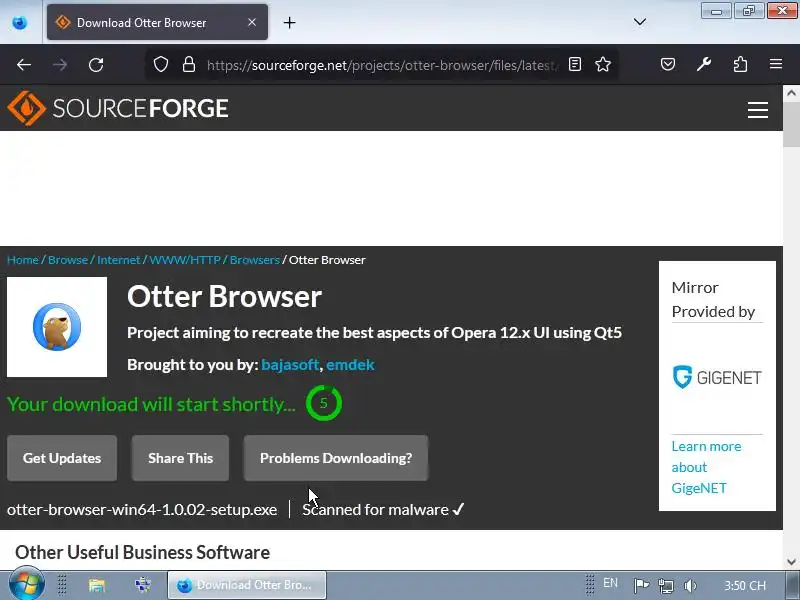
Task: Click the page scrollbar up arrow
Action: (791, 93)
